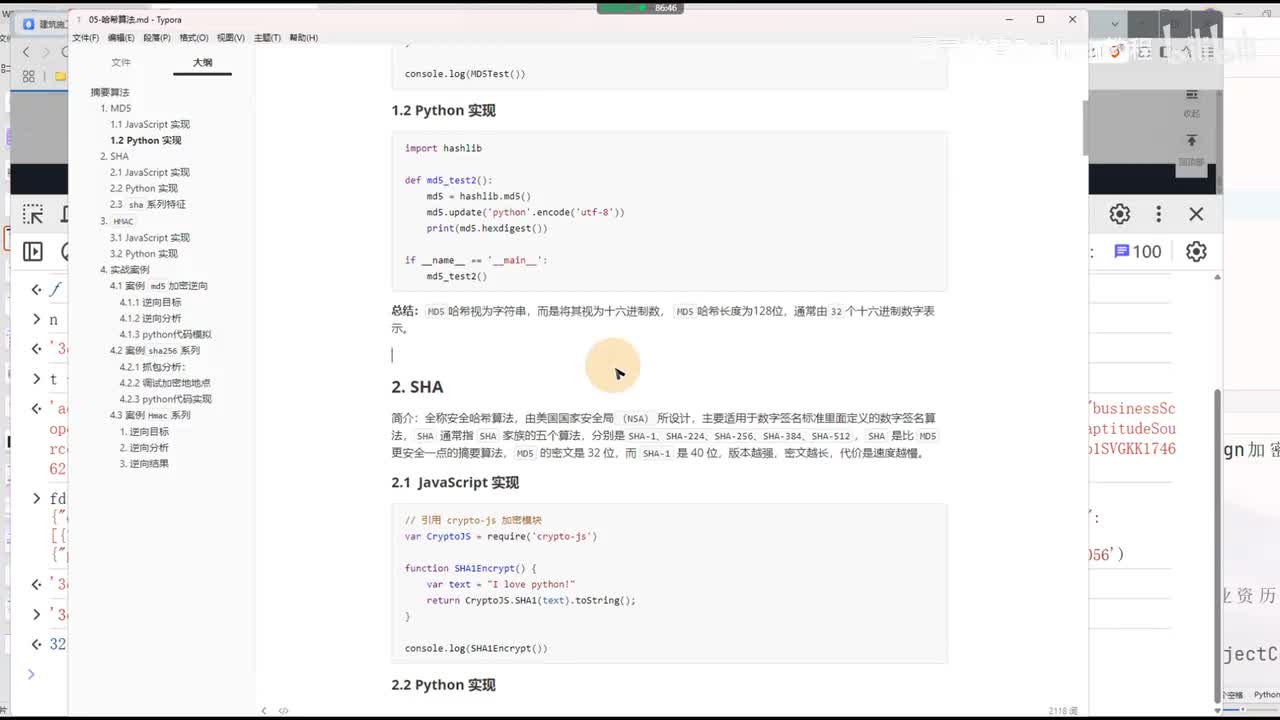Image resolution: width=1280 pixels, height=720 pixels.
Task: Open outline item 2.1 JavaScript 实现
Action: click(150, 172)
